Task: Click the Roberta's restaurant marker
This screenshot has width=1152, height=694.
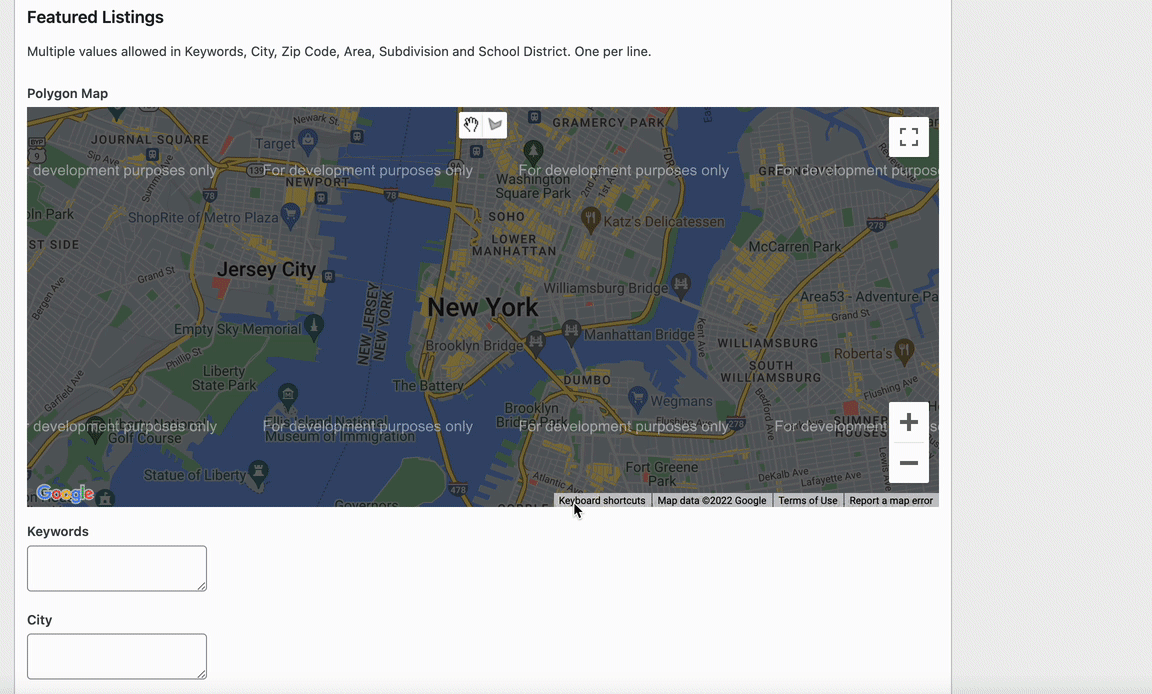Action: pyautogui.click(x=904, y=351)
